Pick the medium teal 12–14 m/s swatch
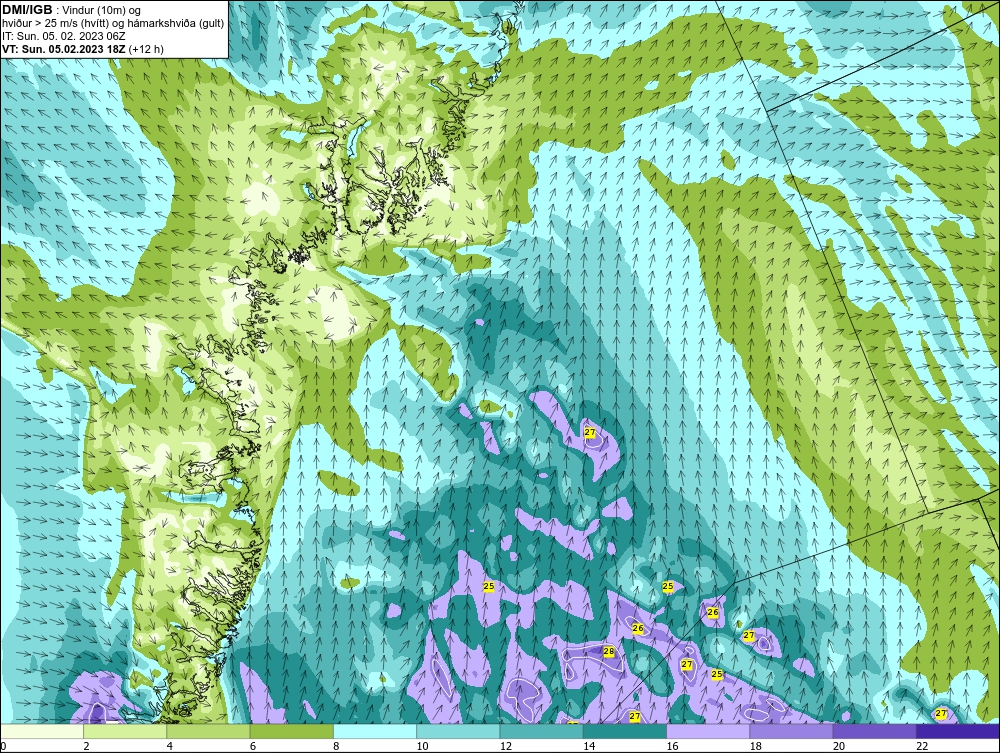1000x753 pixels. click(541, 731)
